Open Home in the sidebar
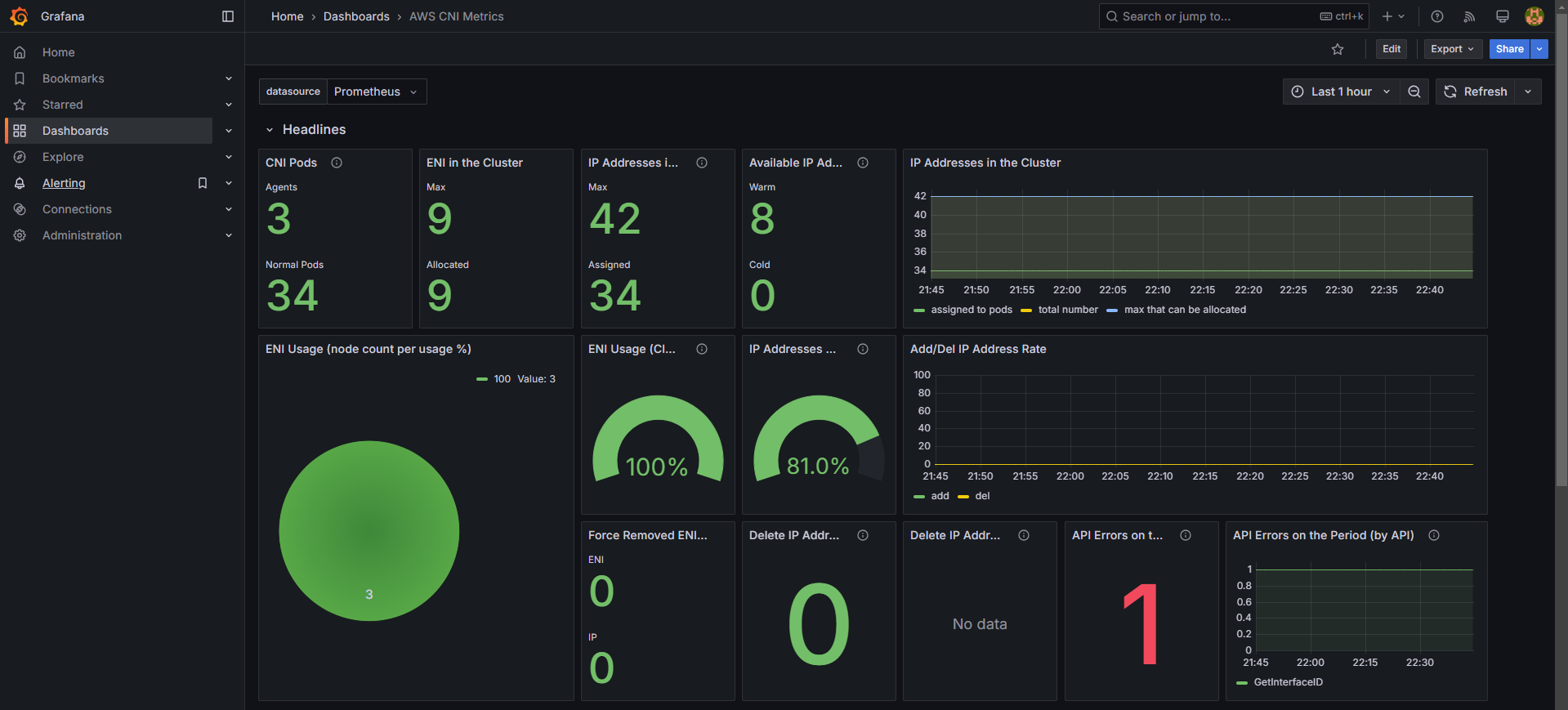The height and width of the screenshot is (710, 1568). [59, 52]
